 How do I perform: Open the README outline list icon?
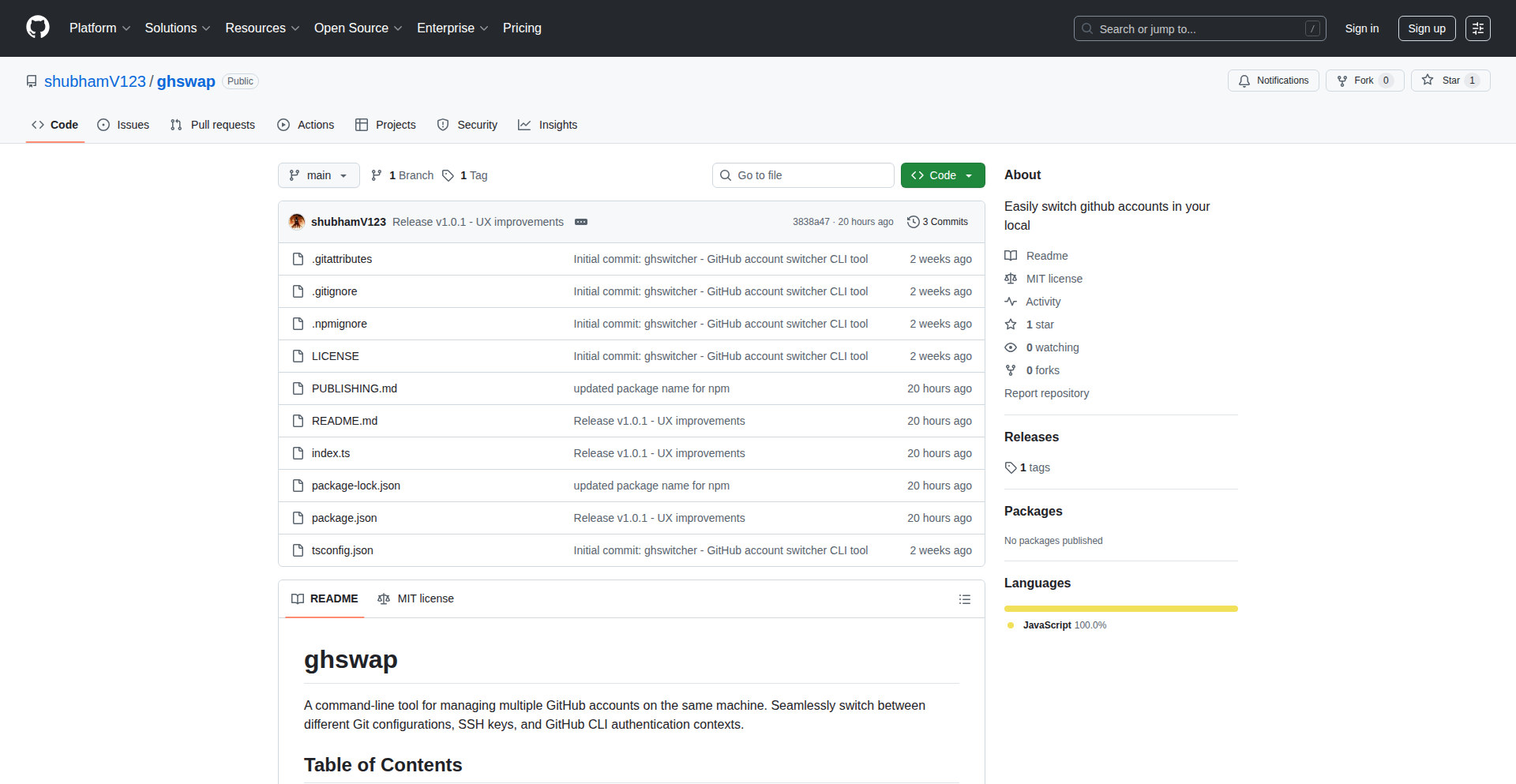point(965,599)
